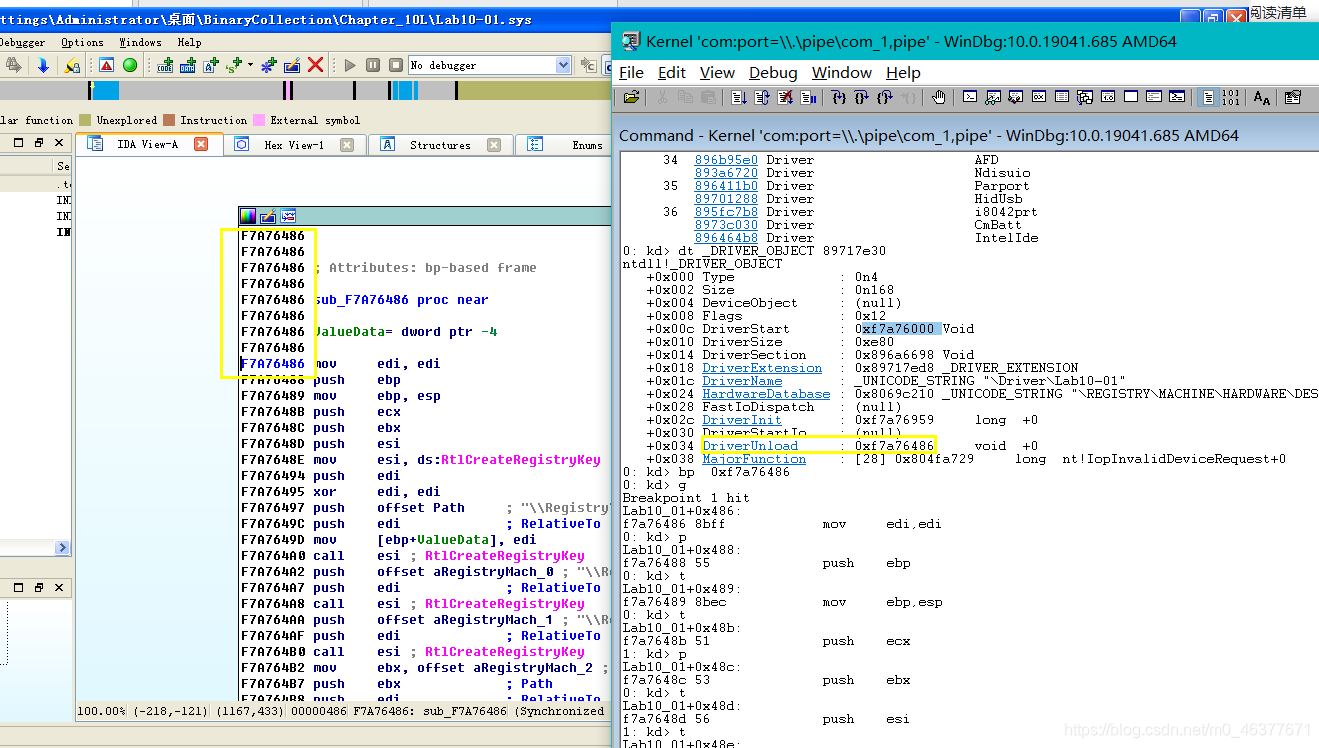
Task: Click the Create code icon in IDA toolbar
Action: (165, 65)
